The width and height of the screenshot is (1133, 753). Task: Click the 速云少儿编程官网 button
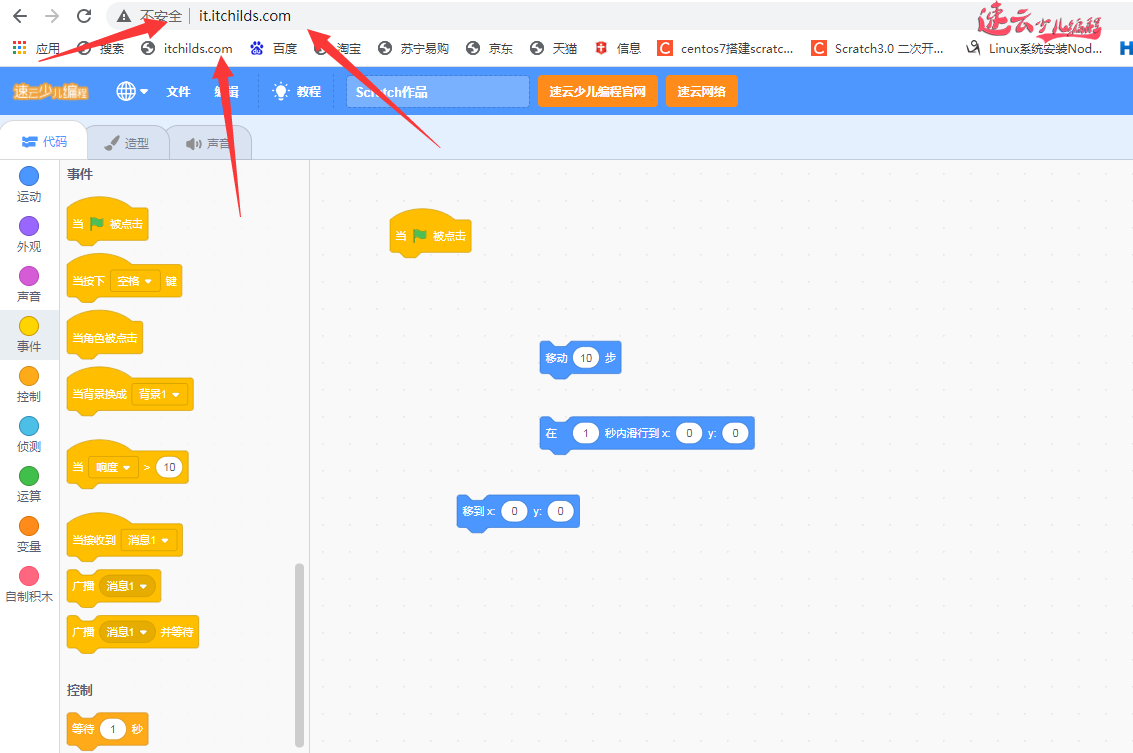[597, 91]
